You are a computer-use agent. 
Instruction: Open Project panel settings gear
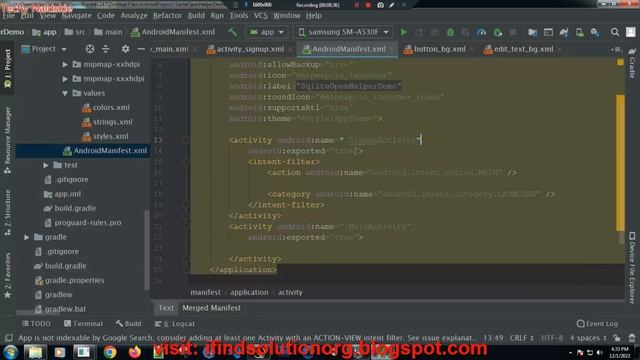[125, 49]
